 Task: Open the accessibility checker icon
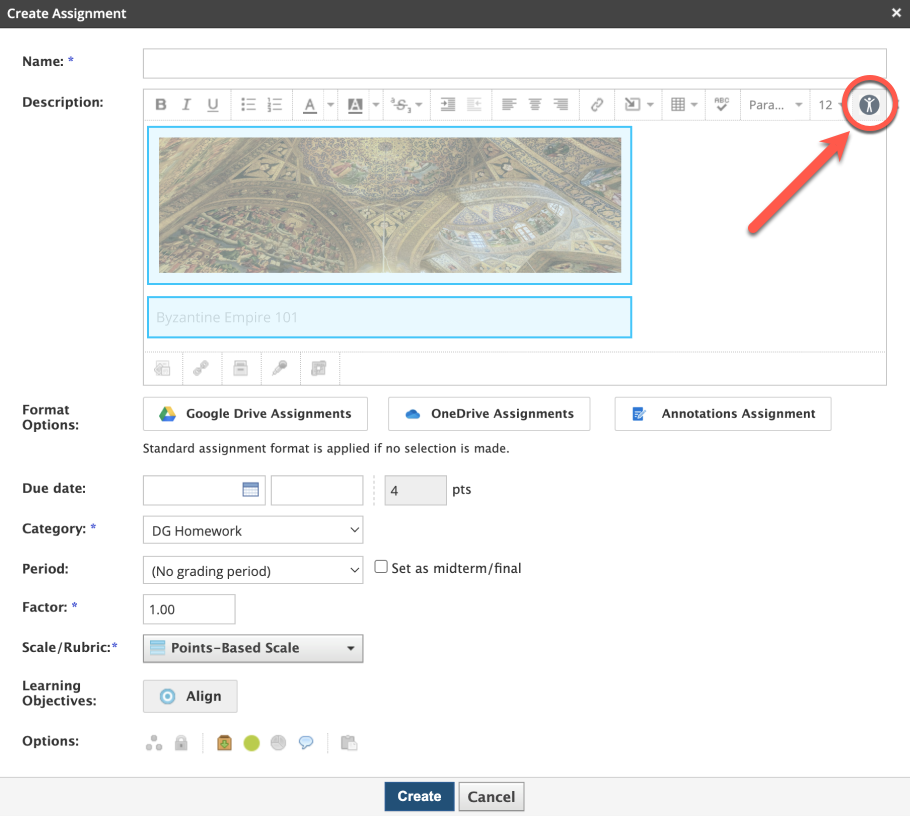[869, 104]
